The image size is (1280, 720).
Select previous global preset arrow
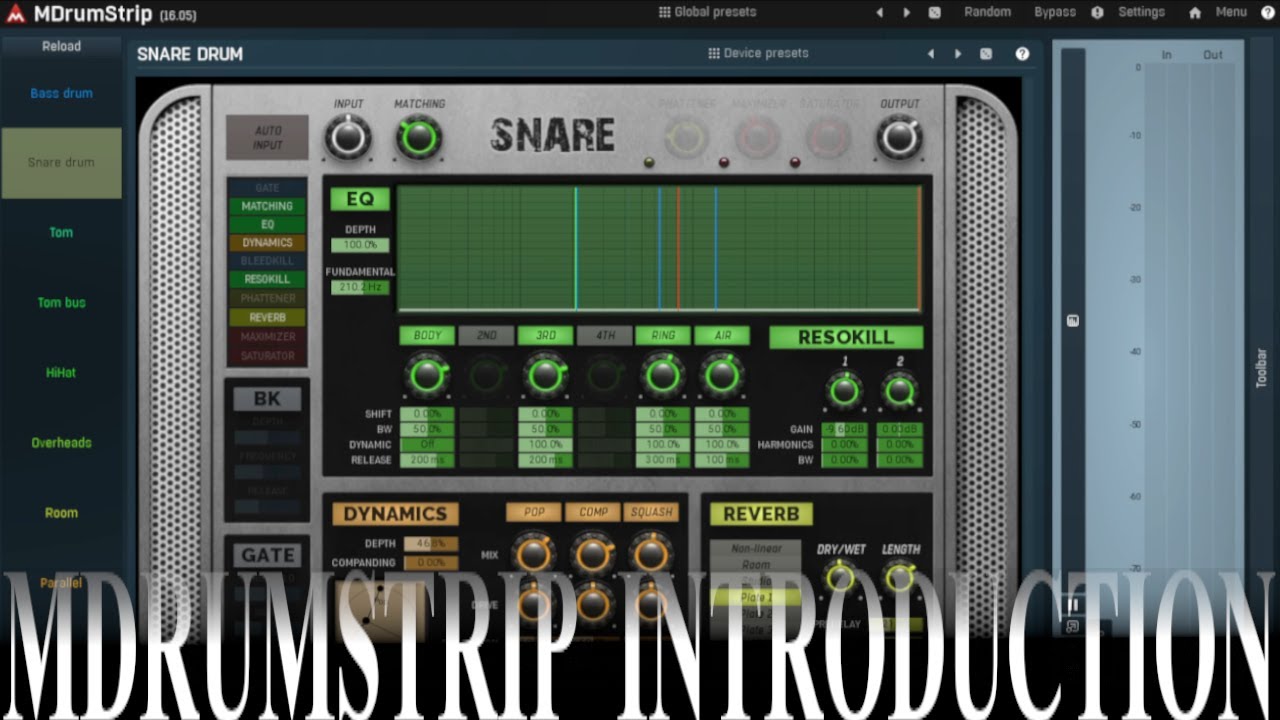pos(880,13)
